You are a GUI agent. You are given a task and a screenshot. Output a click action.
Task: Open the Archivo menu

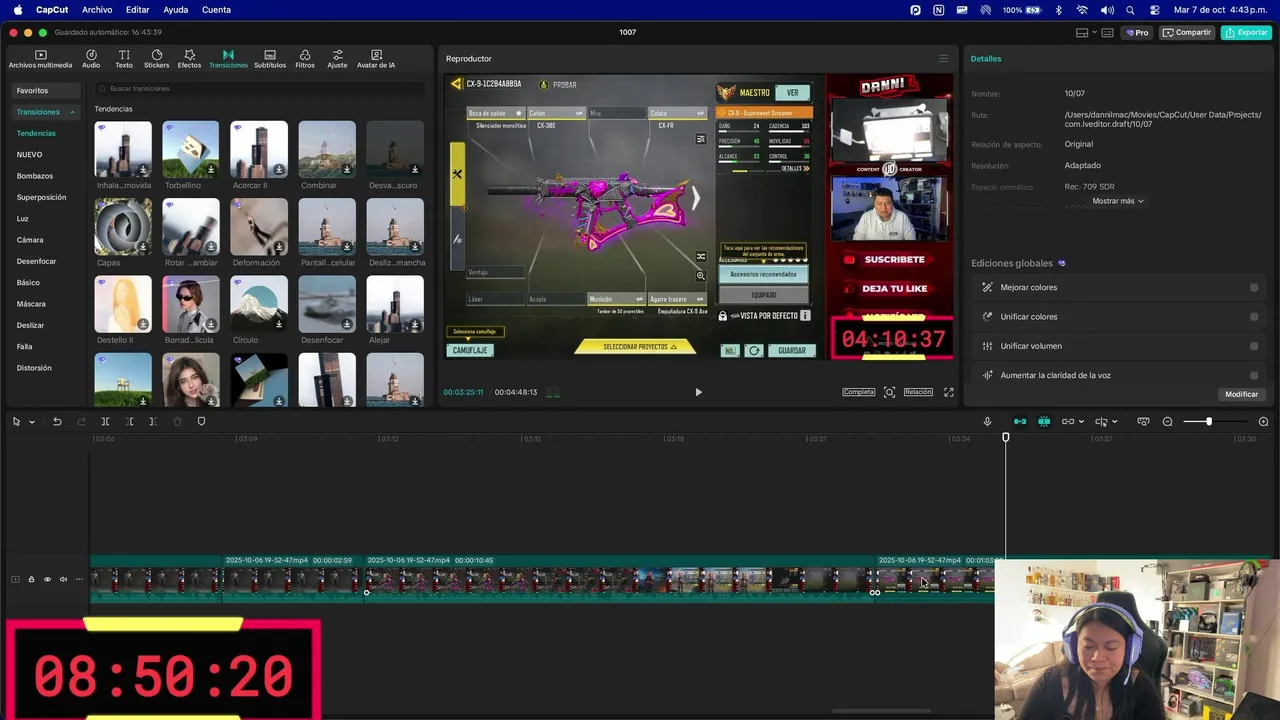tap(97, 10)
